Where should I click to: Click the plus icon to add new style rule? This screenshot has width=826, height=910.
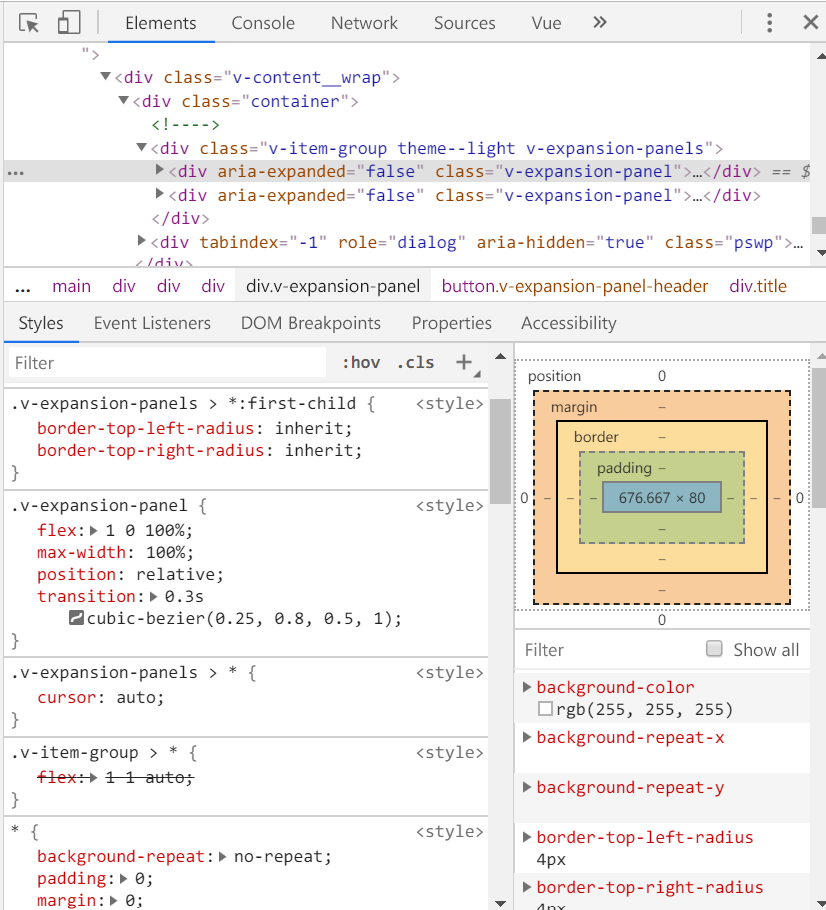pyautogui.click(x=466, y=362)
